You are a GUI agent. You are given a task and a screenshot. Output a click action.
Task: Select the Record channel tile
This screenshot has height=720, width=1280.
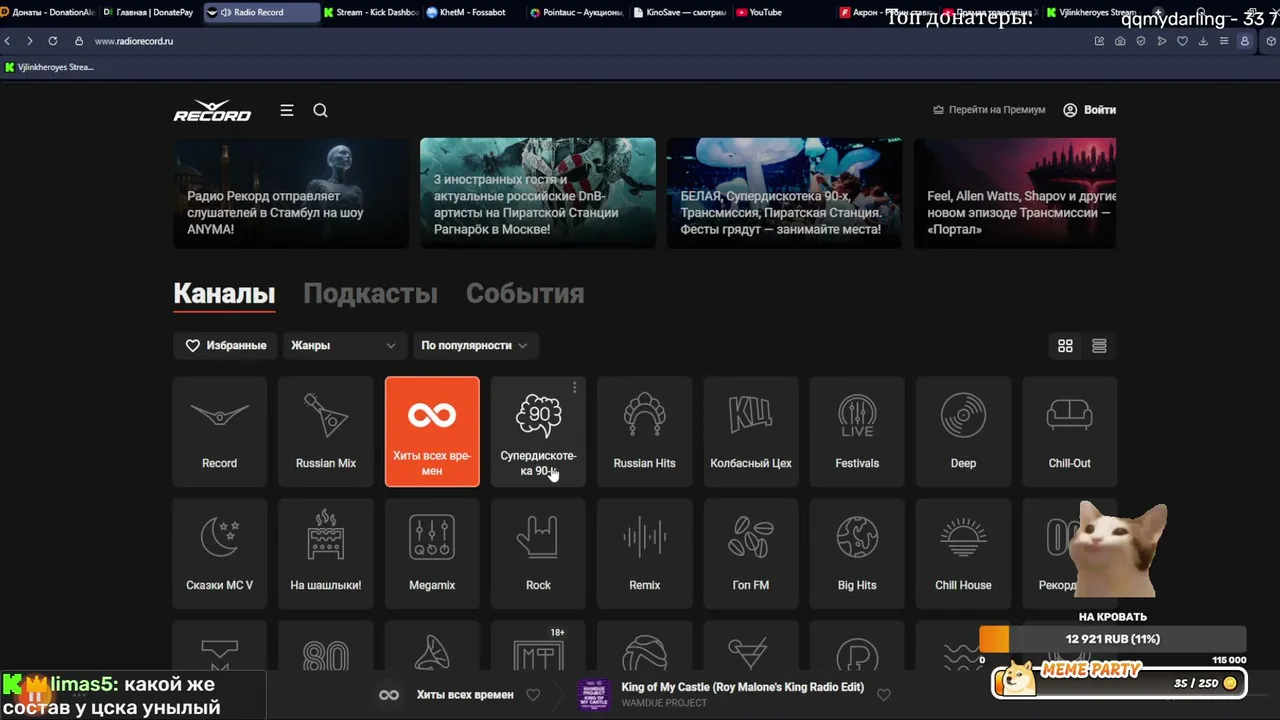(220, 431)
